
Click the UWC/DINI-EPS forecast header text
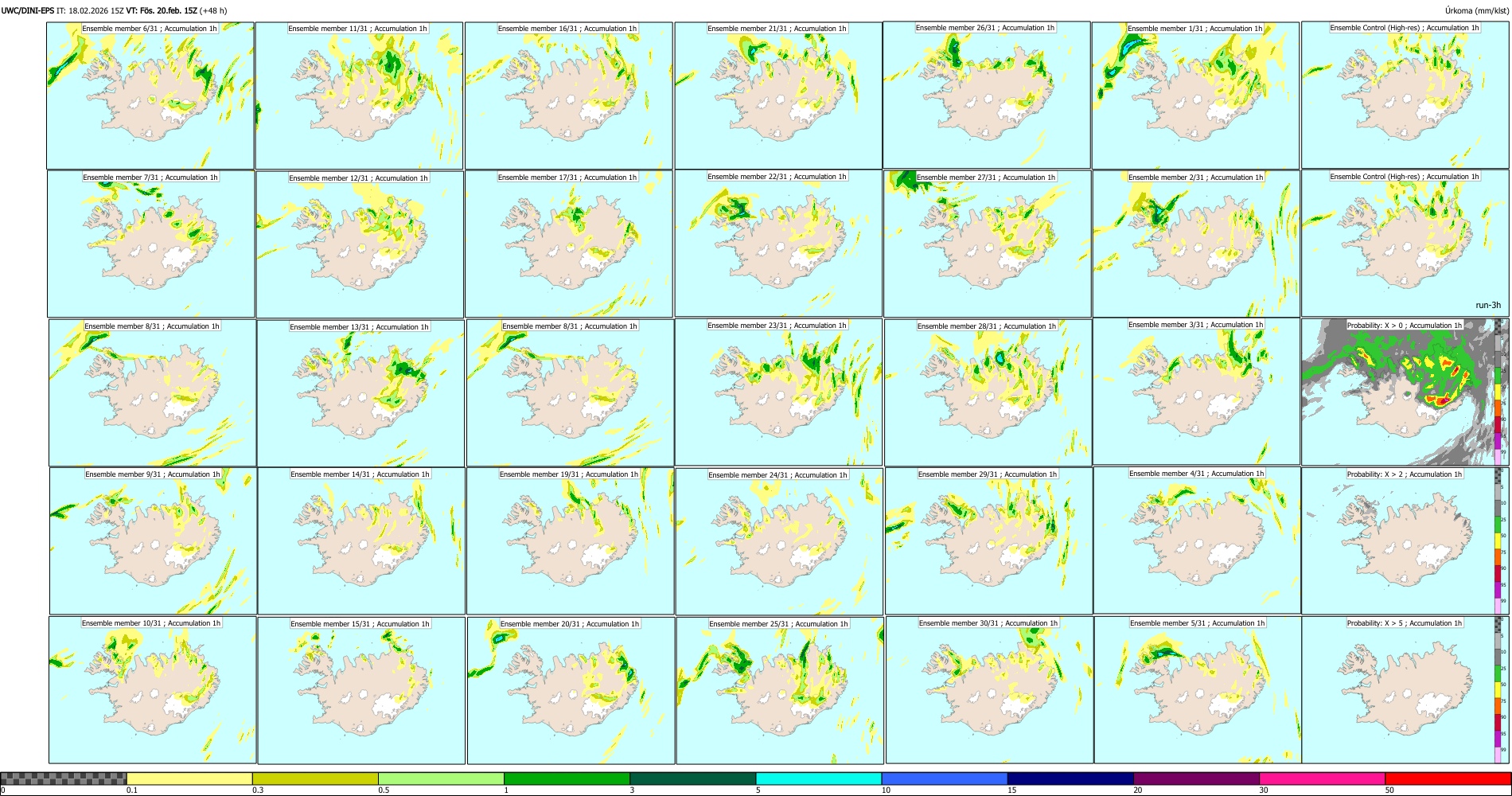point(115,10)
